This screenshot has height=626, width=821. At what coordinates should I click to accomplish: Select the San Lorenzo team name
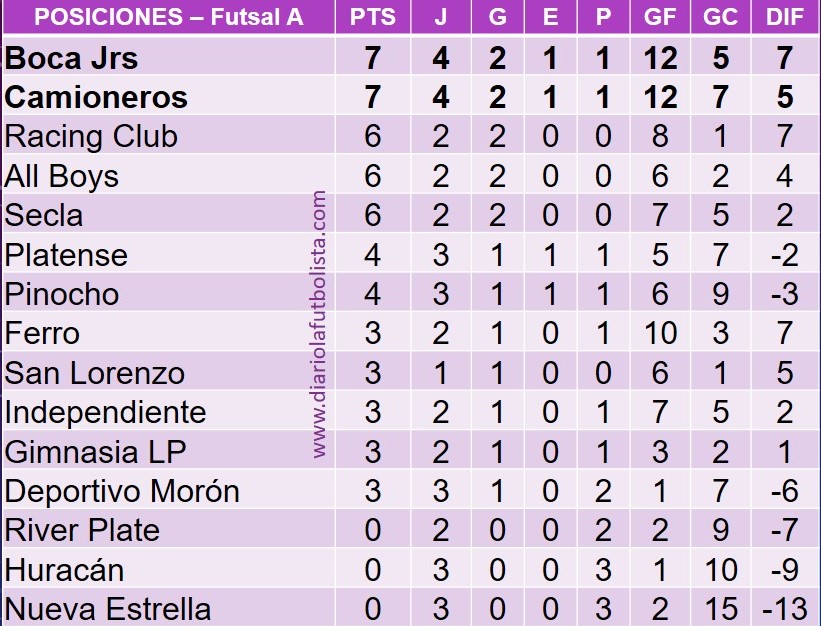pyautogui.click(x=95, y=373)
